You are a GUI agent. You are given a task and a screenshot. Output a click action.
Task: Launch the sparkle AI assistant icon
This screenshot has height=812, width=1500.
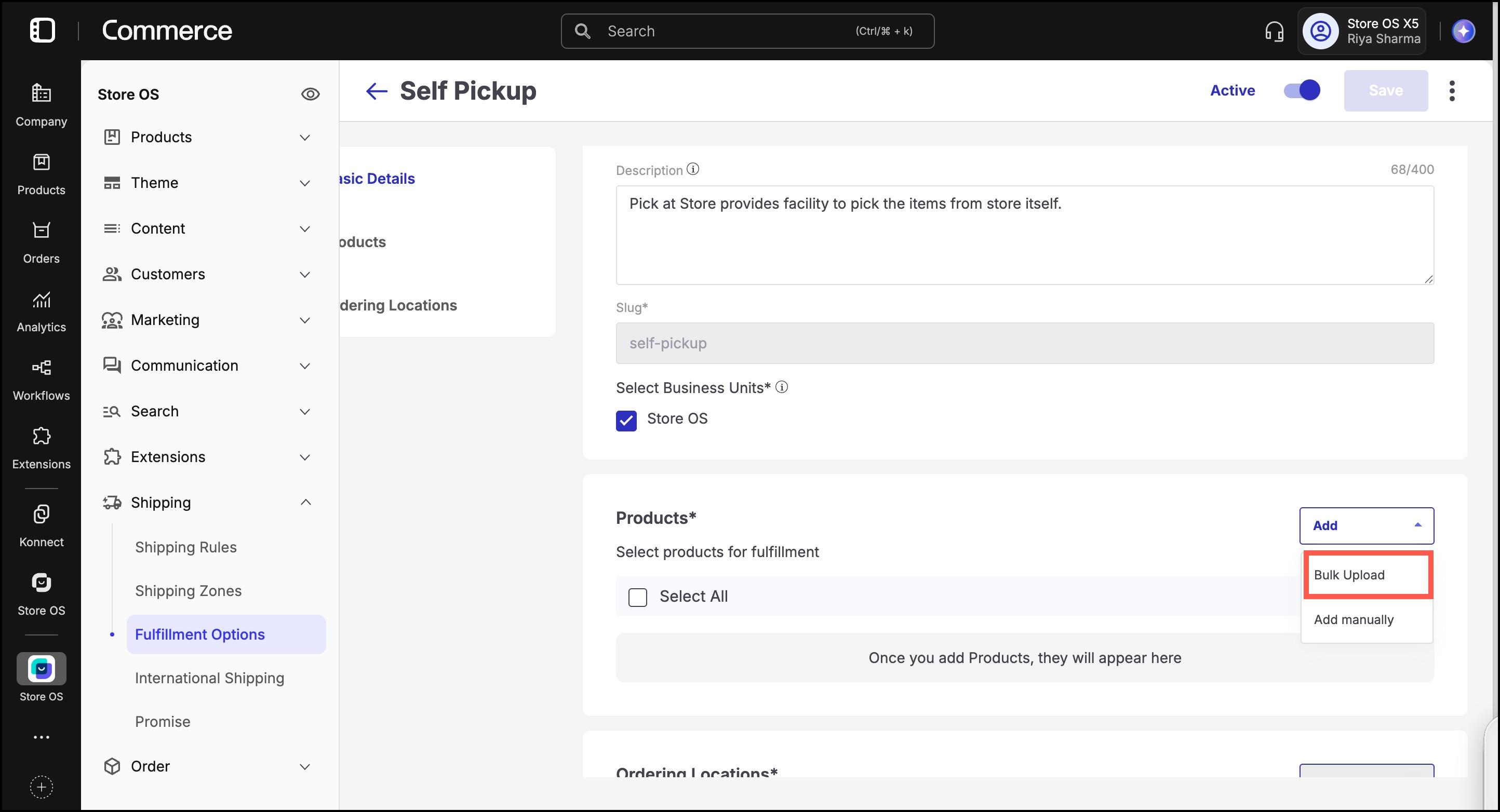tap(1463, 31)
